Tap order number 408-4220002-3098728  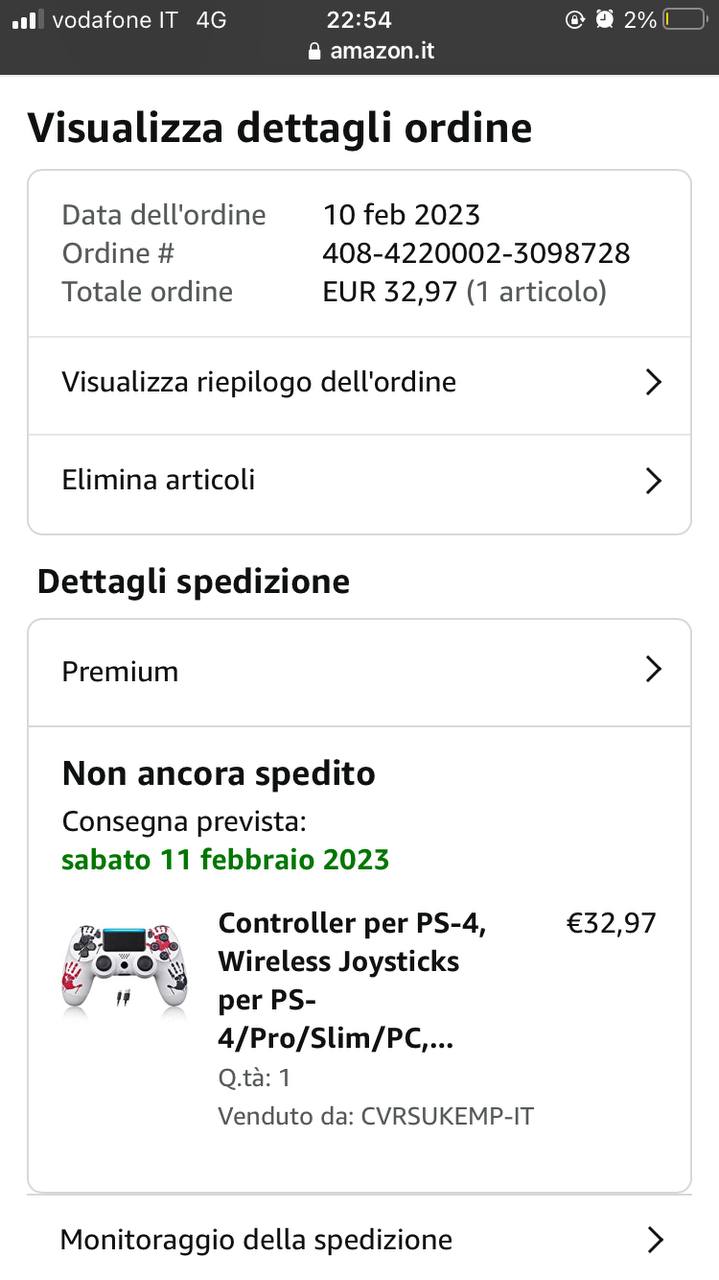tap(476, 253)
